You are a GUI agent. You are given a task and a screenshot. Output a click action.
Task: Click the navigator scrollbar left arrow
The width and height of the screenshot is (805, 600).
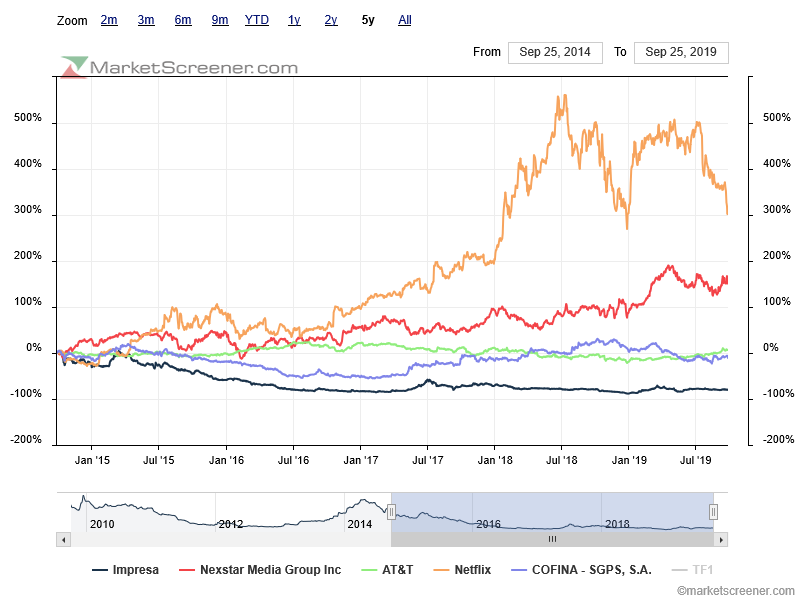coord(63,539)
